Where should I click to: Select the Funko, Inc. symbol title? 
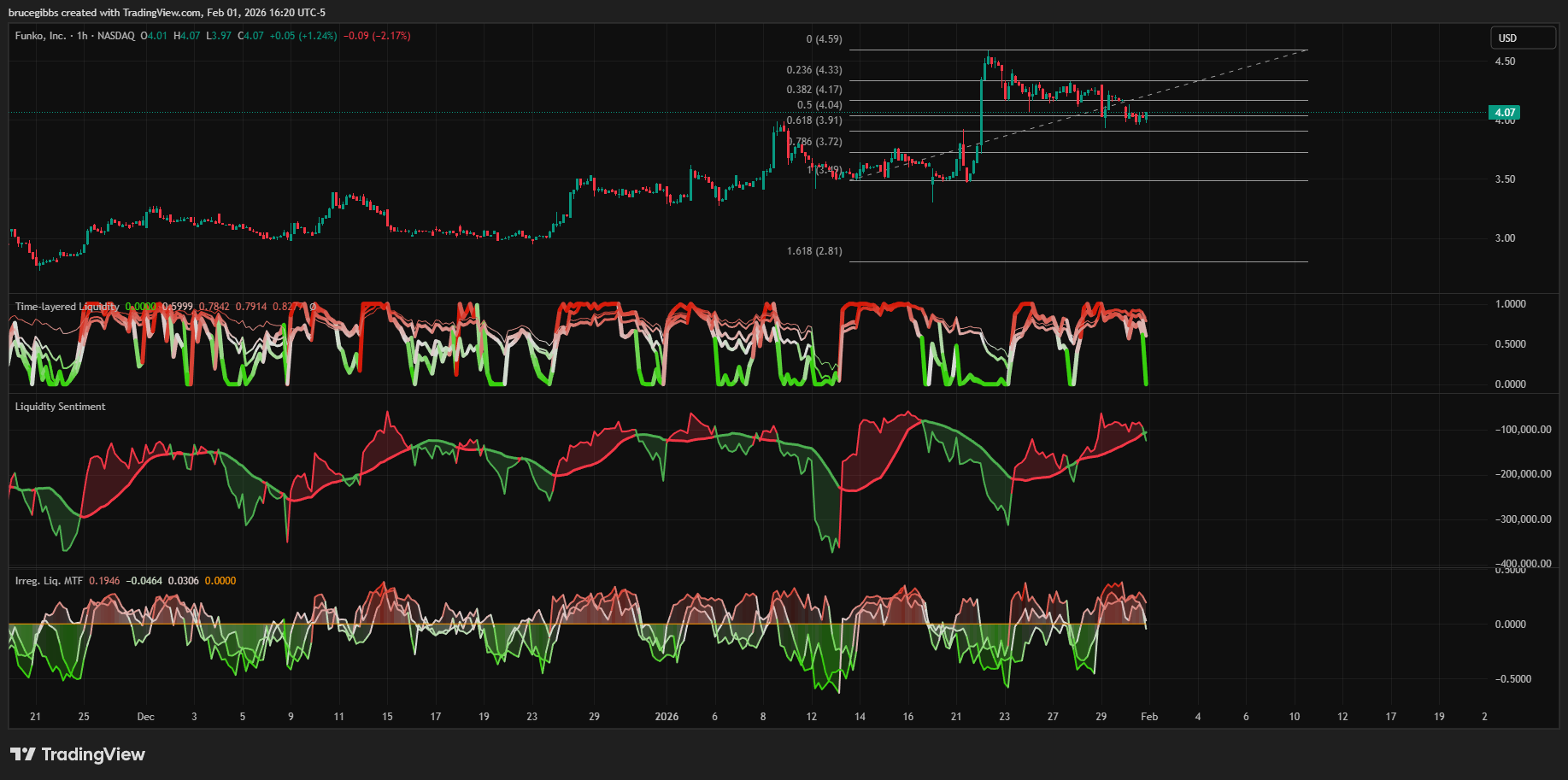coord(40,36)
